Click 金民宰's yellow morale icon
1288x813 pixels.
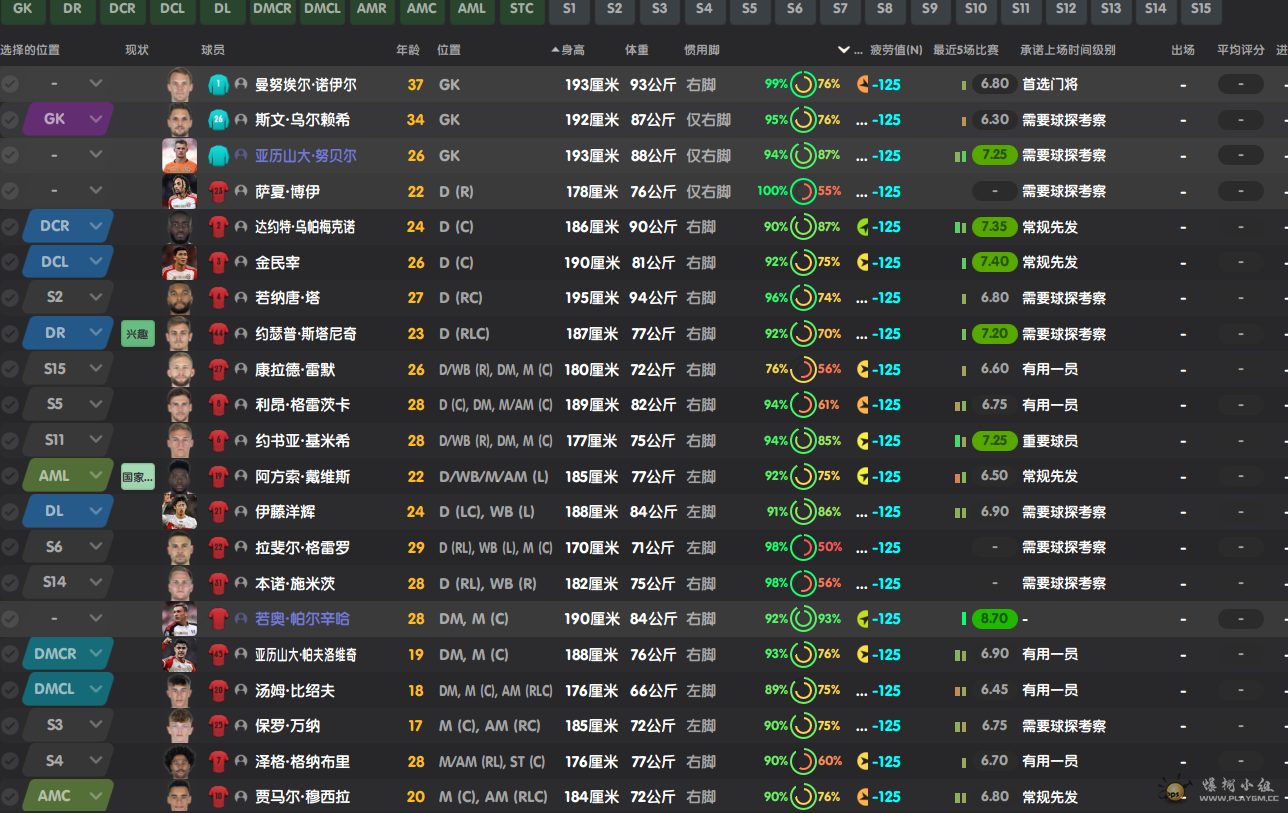[863, 263]
